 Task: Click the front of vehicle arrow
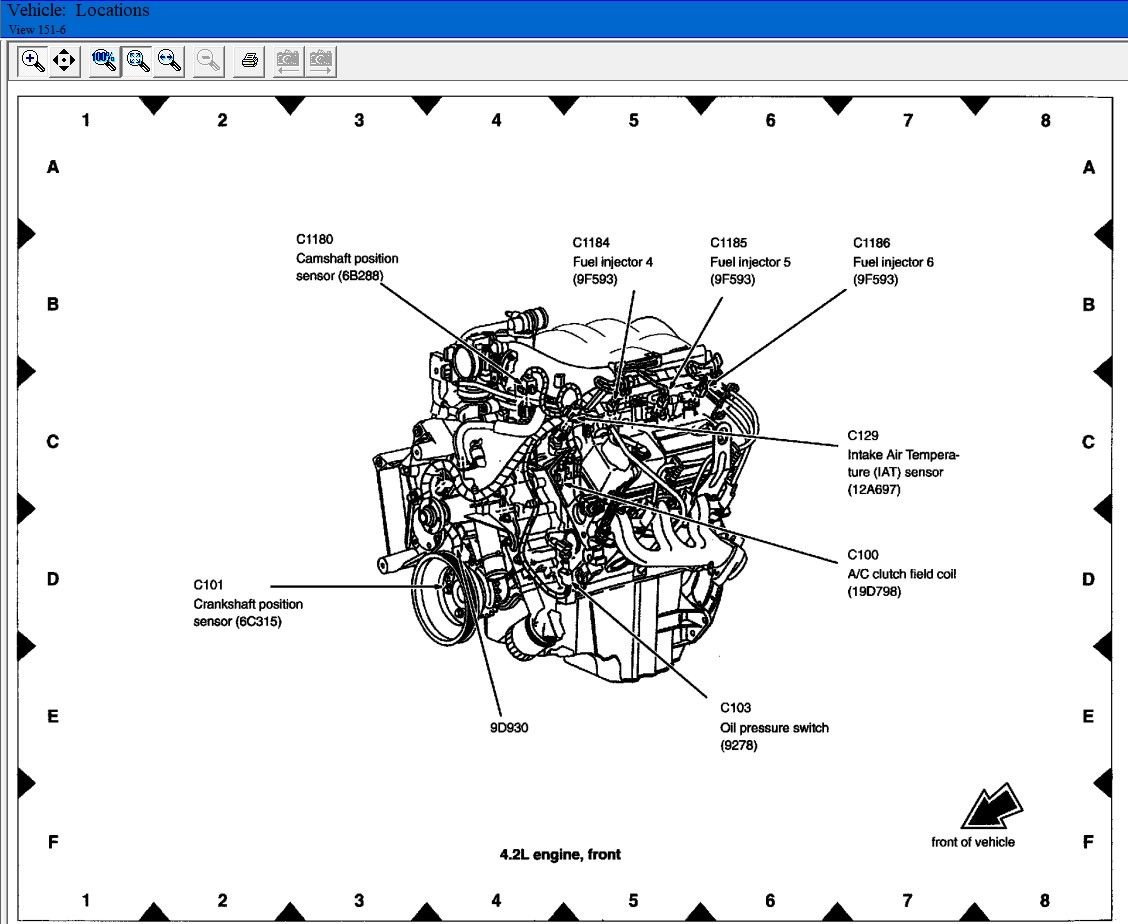coord(990,806)
